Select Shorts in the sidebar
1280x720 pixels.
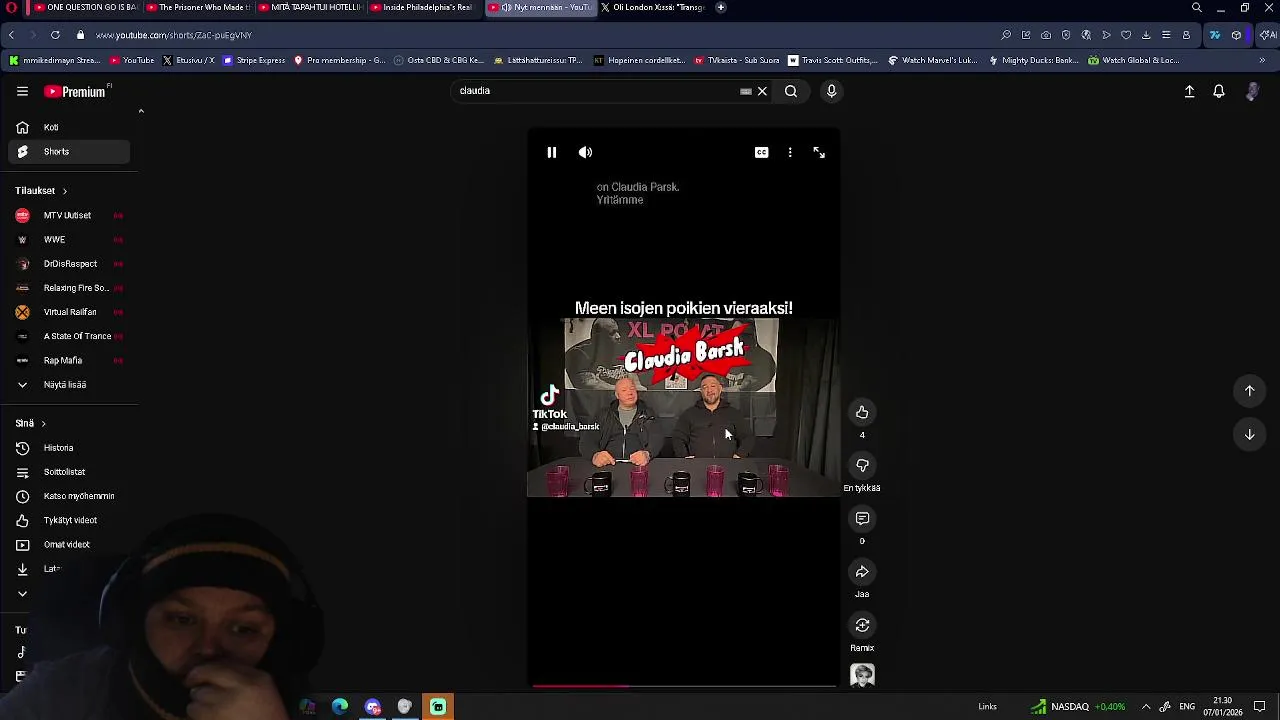click(69, 152)
